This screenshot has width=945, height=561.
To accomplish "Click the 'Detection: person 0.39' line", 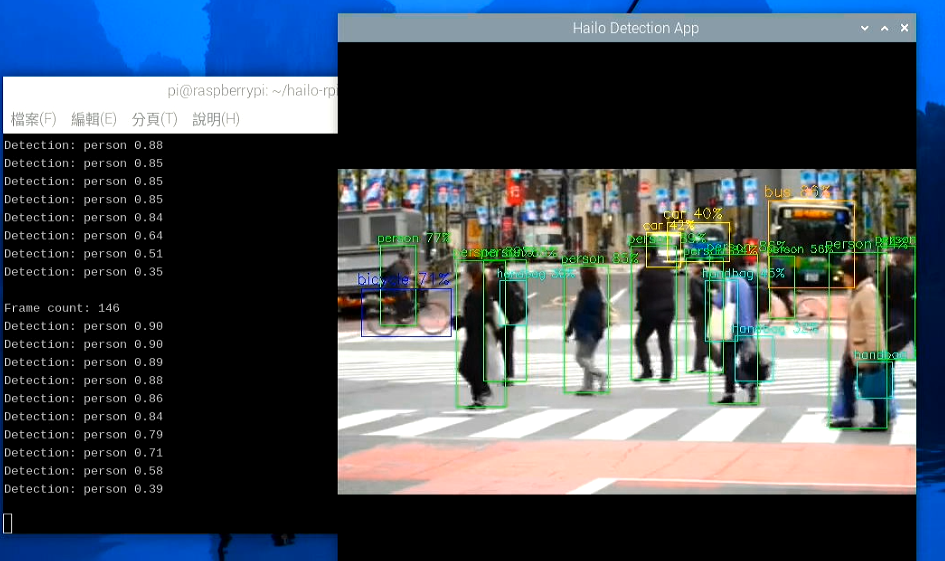I will coord(84,489).
